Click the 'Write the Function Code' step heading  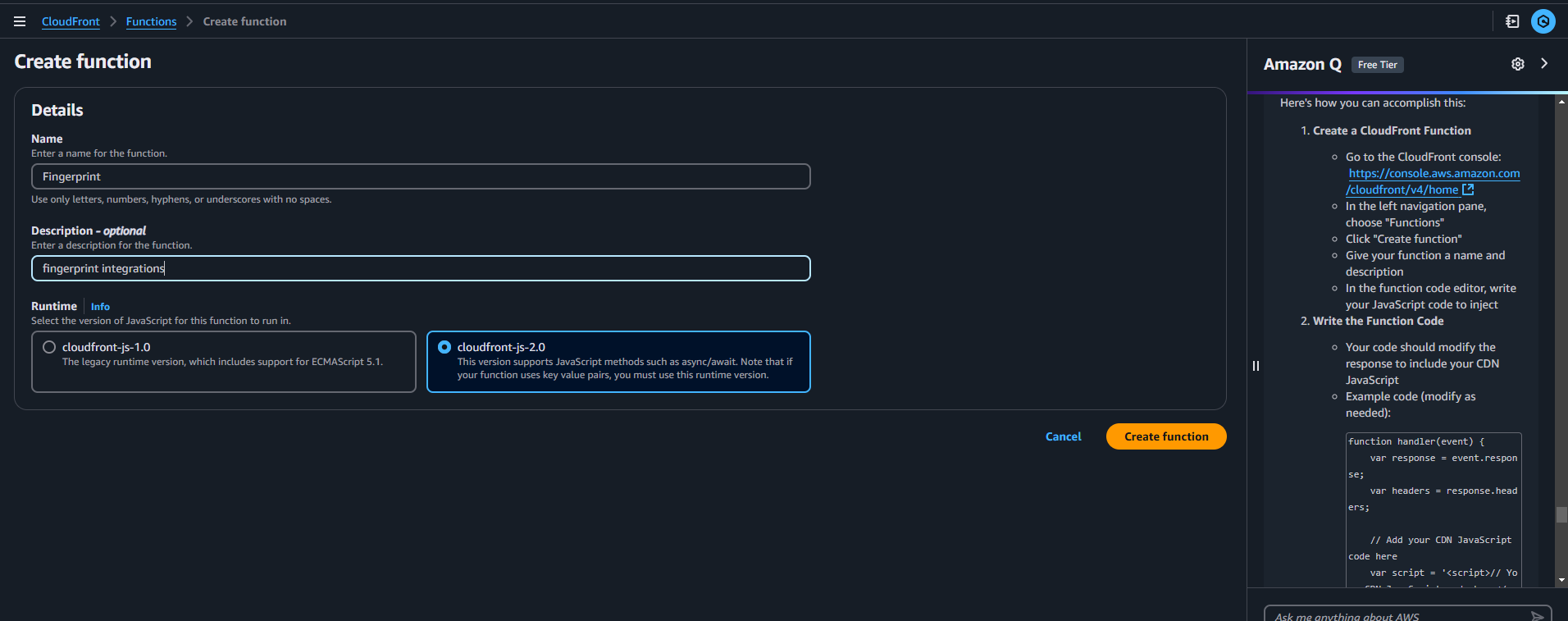(1378, 321)
